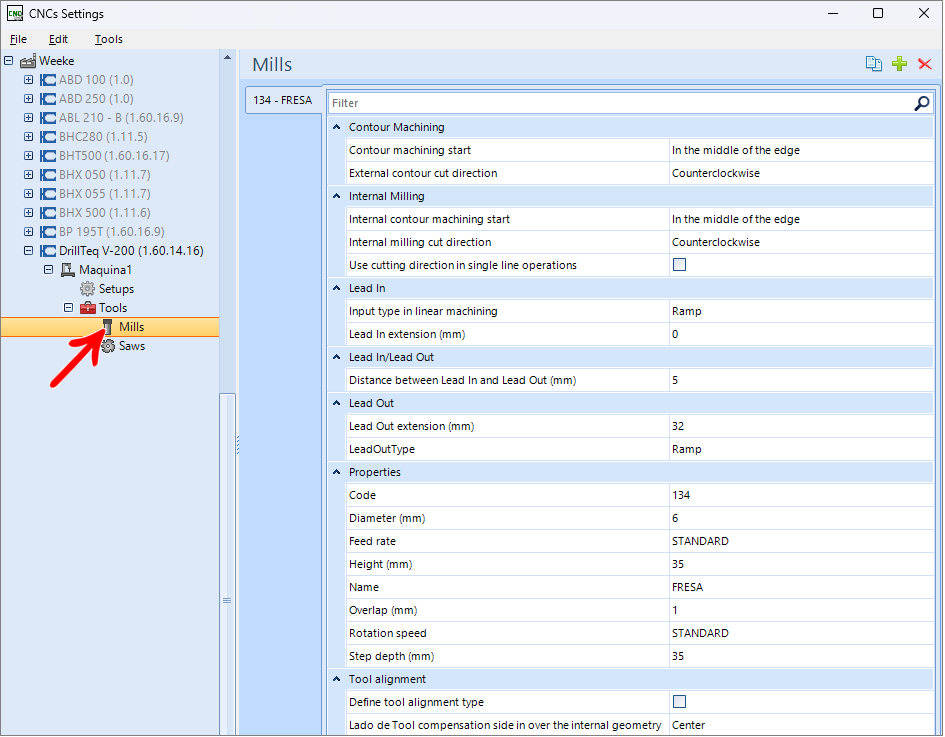The height and width of the screenshot is (737, 945).
Task: Click the BHX 050 machine icon
Action: click(x=48, y=175)
